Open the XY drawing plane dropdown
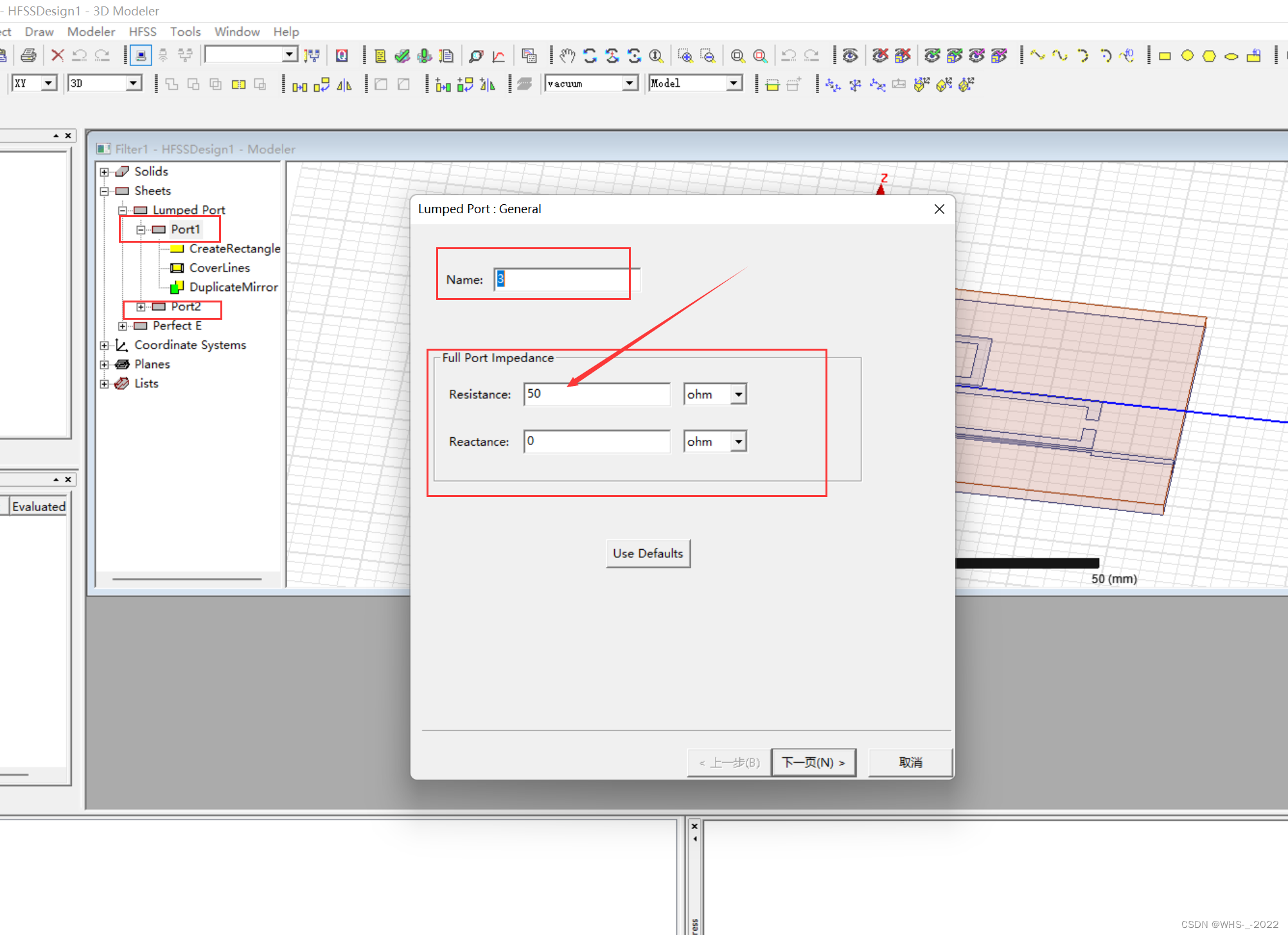Screen dimensions: 1288x935 pyautogui.click(x=48, y=83)
